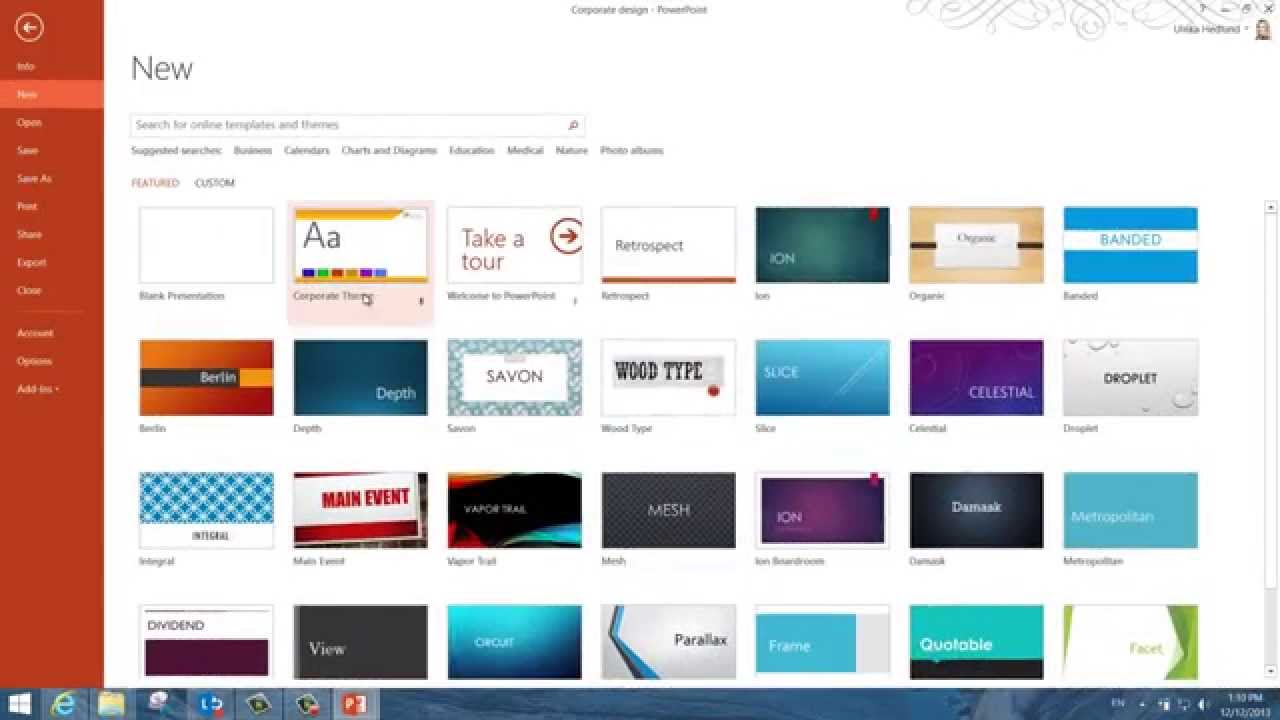Select the Metropolitan theme

(1130, 510)
